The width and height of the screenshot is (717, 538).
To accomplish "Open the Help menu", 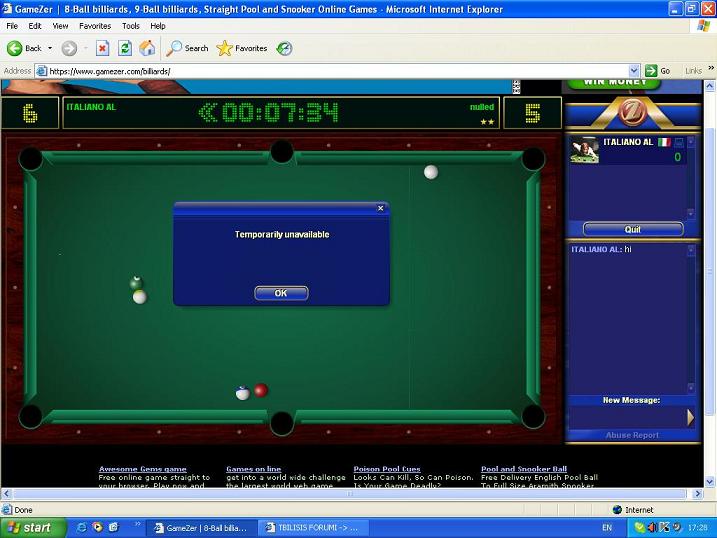I will 158,26.
